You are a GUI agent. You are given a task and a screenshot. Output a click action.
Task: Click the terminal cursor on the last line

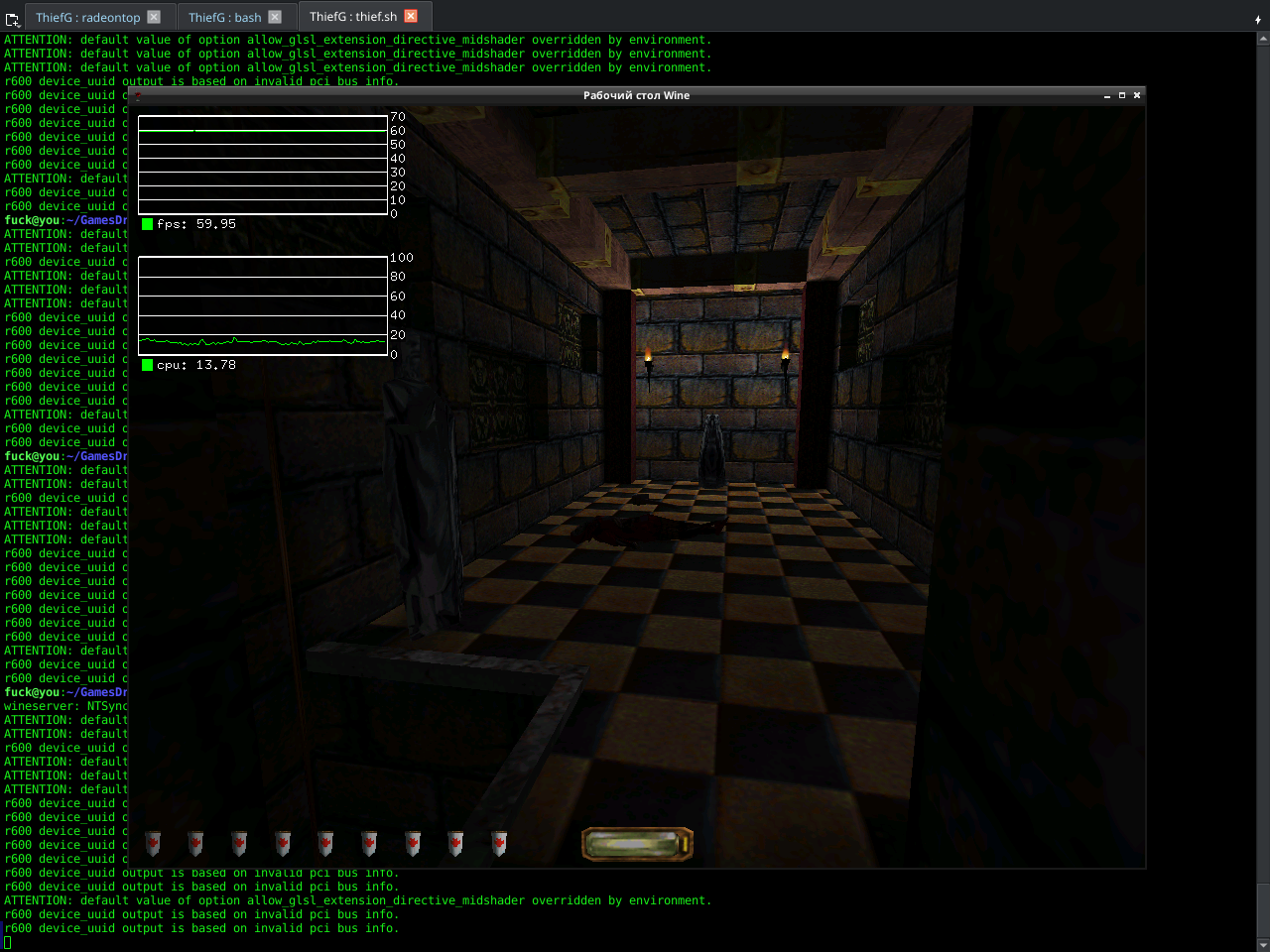tap(7, 942)
